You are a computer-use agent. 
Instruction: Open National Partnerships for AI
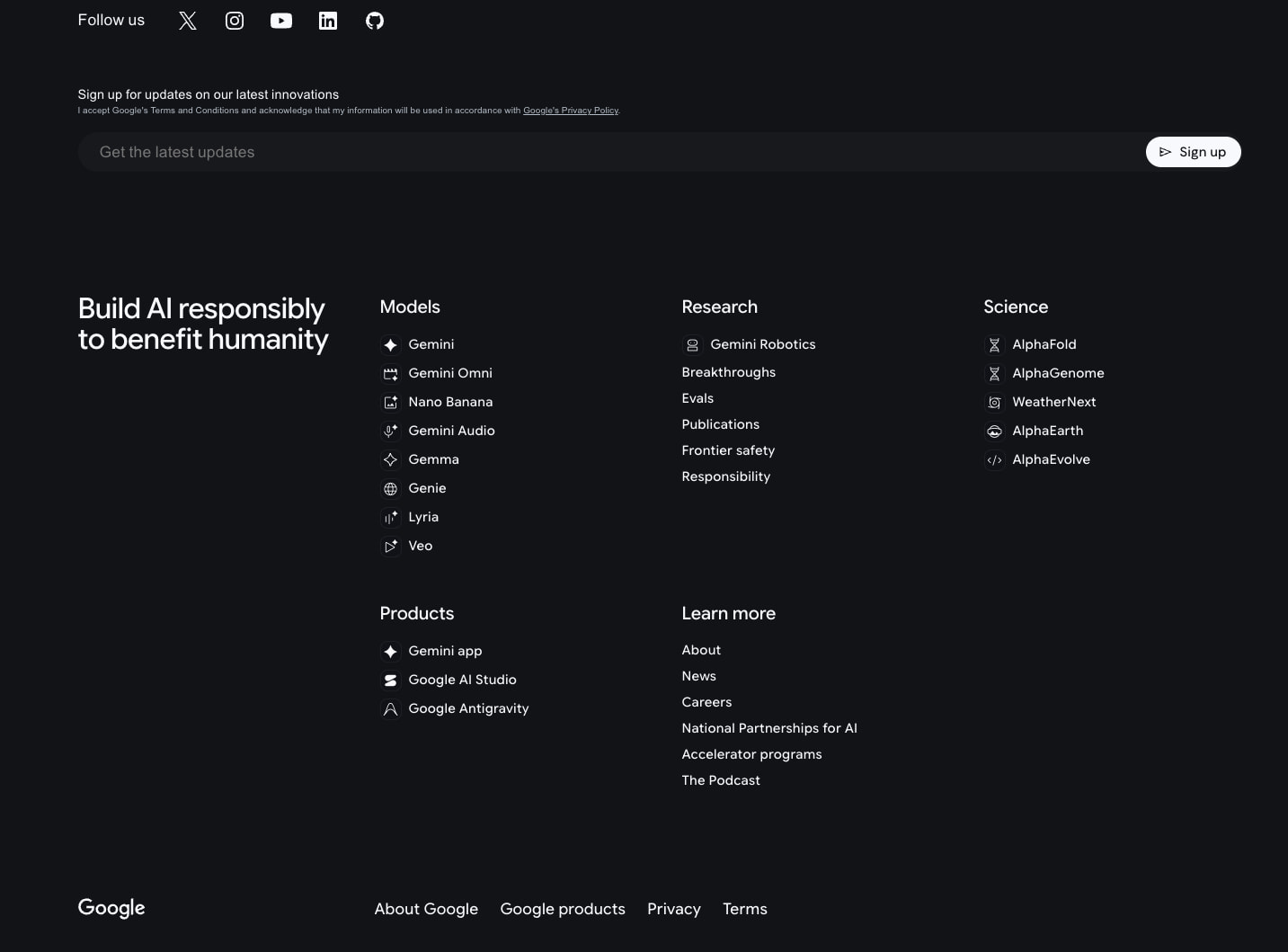coord(769,728)
